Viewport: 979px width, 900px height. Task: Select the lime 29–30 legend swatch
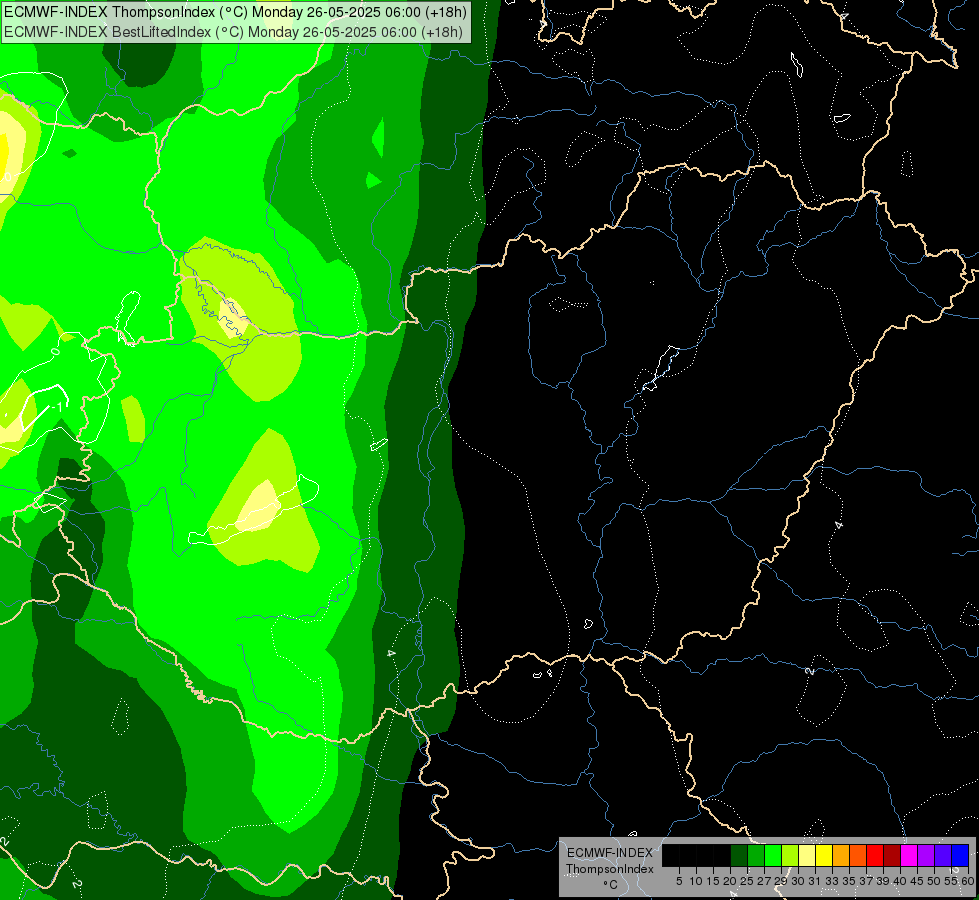pyautogui.click(x=790, y=855)
